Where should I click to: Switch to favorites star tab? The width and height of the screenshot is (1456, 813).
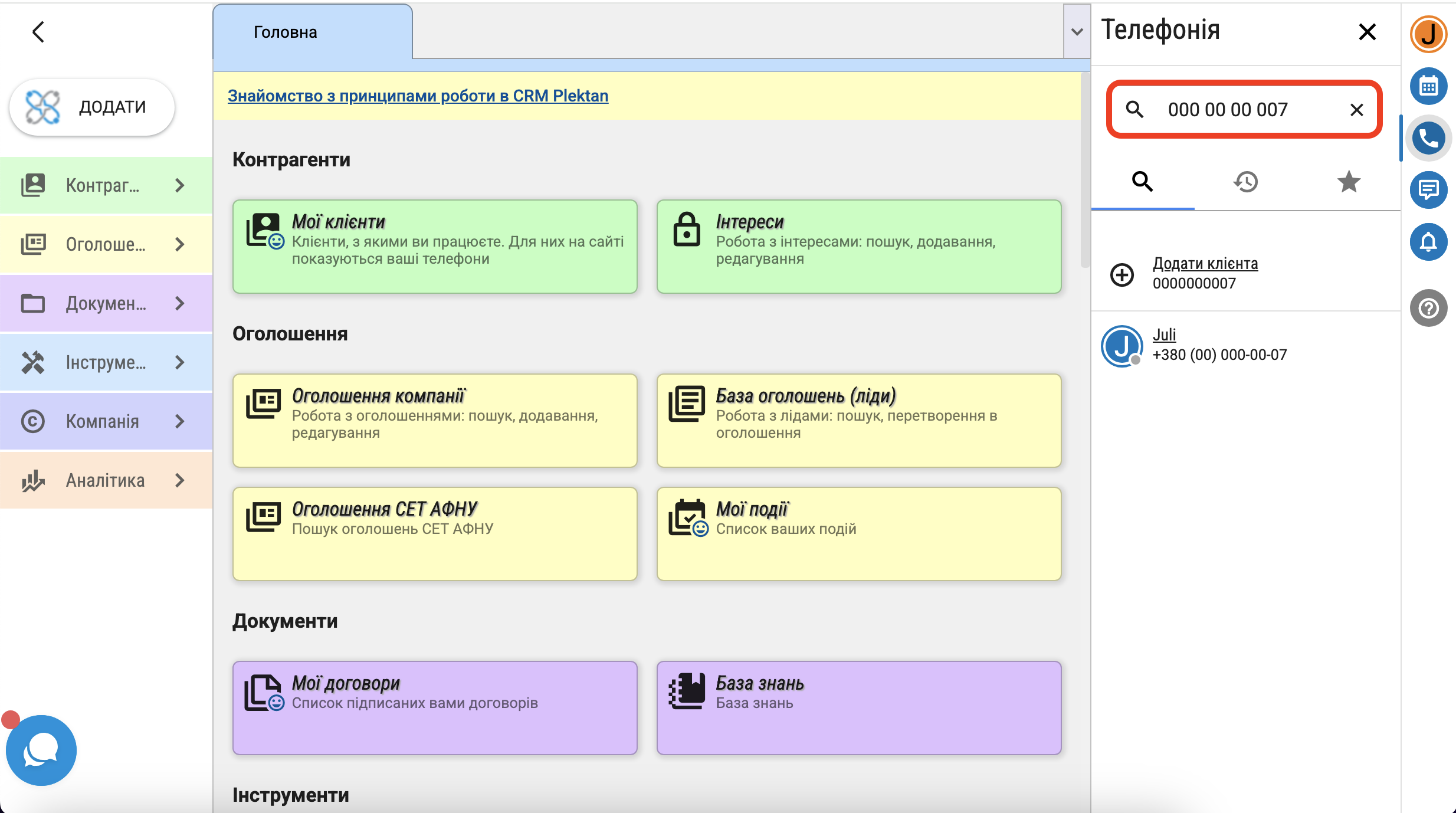point(1349,182)
